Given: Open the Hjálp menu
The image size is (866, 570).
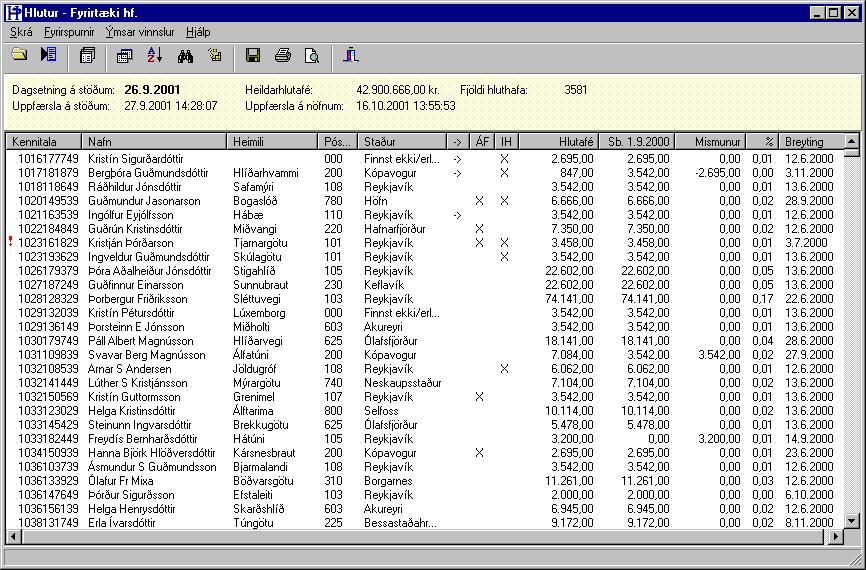Looking at the screenshot, I should point(198,32).
